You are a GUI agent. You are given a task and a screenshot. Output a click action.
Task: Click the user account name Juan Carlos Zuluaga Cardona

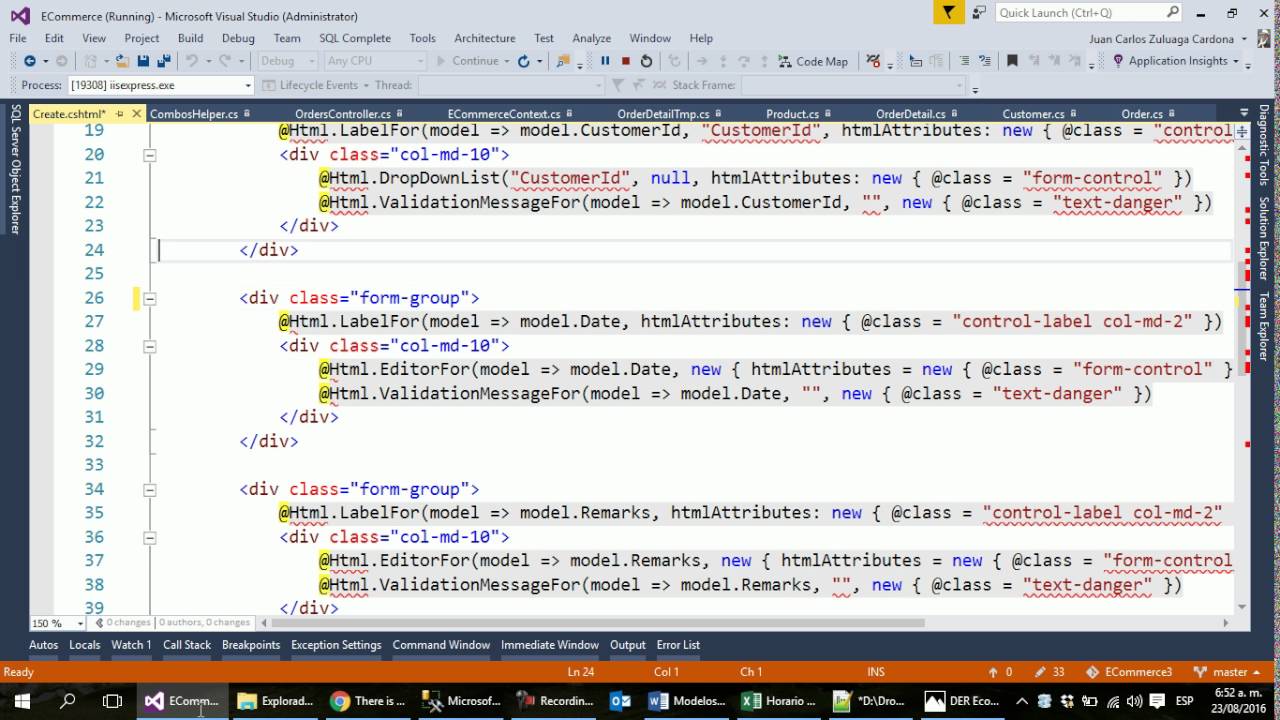pyautogui.click(x=1161, y=38)
